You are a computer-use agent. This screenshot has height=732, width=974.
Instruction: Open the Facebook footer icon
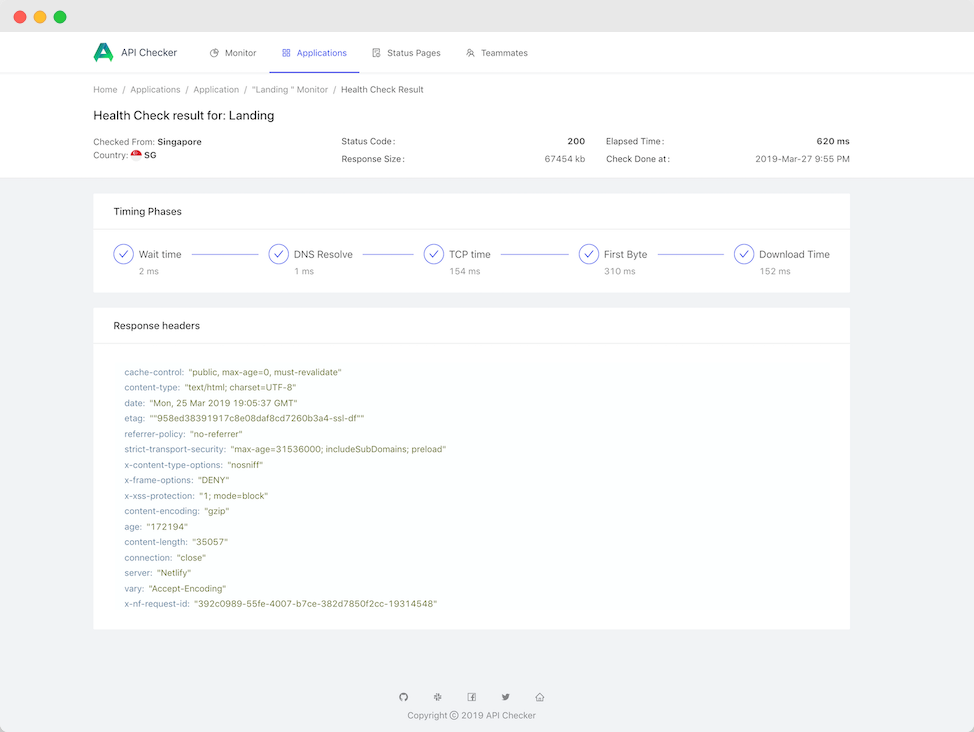(x=472, y=697)
